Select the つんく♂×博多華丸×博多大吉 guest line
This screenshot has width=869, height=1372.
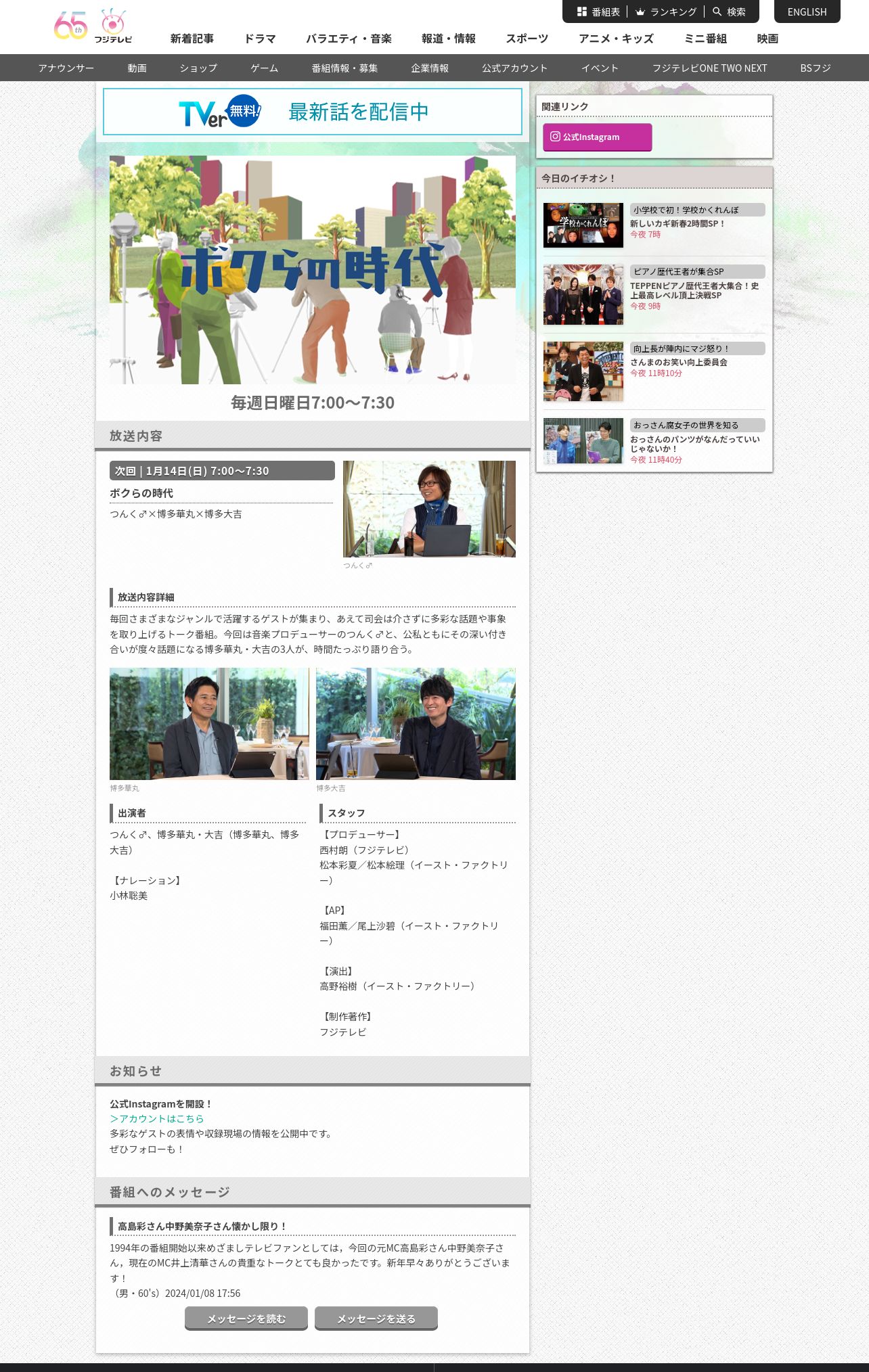(176, 513)
